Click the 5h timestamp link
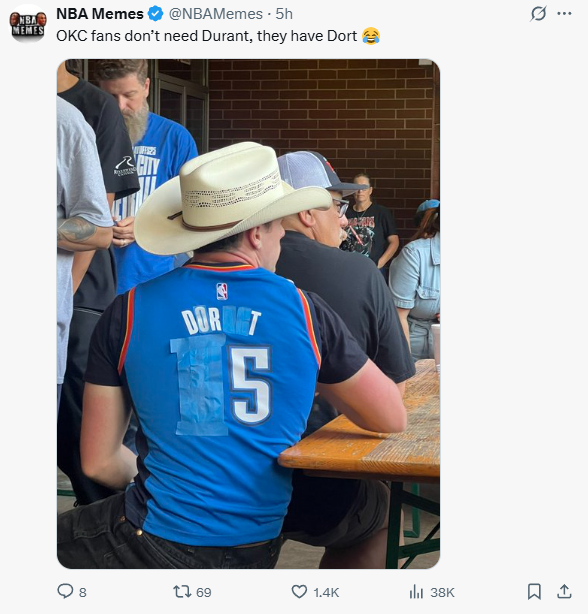The width and height of the screenshot is (588, 614). tap(284, 14)
